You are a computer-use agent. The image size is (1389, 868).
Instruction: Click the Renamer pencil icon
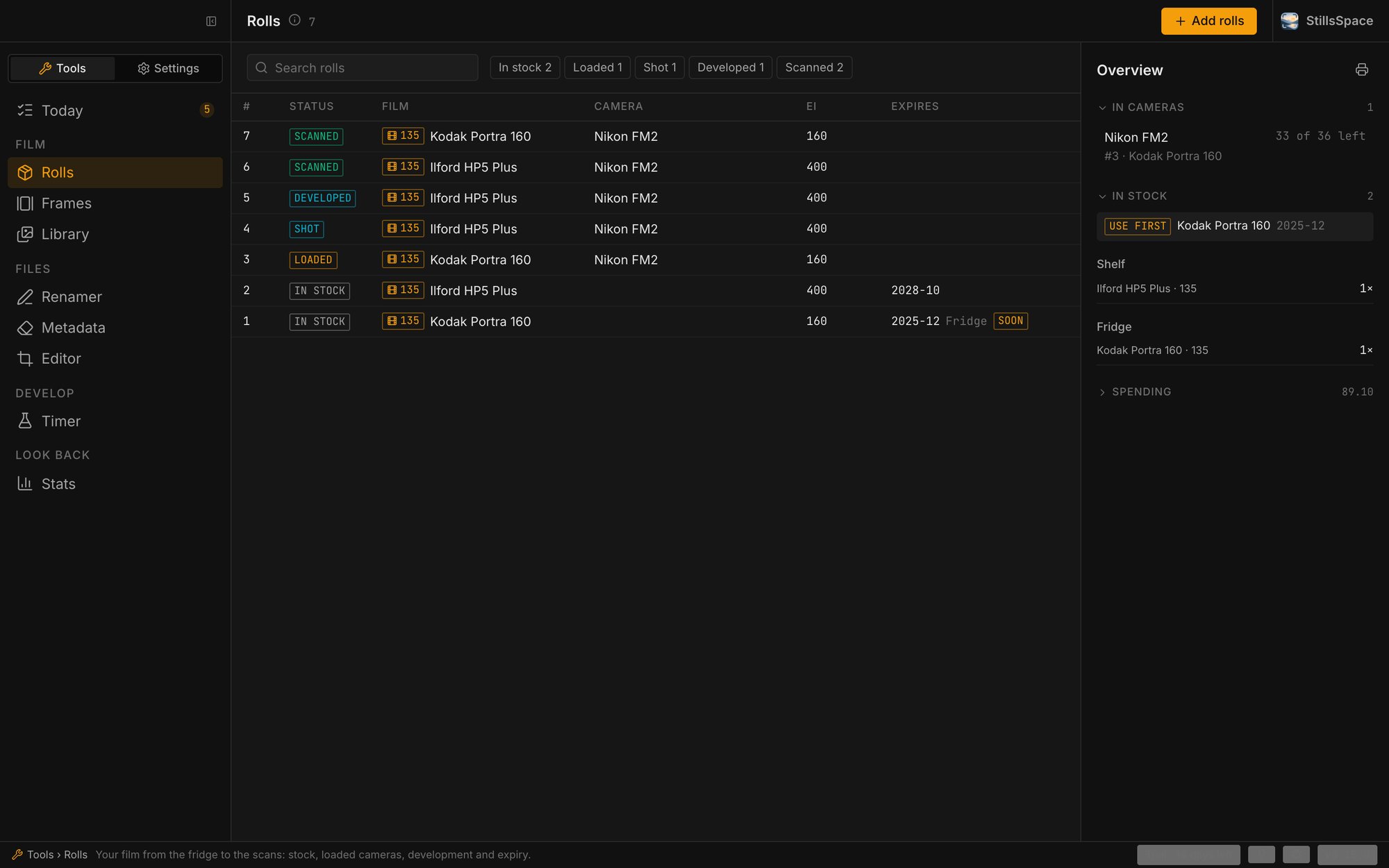tap(25, 297)
